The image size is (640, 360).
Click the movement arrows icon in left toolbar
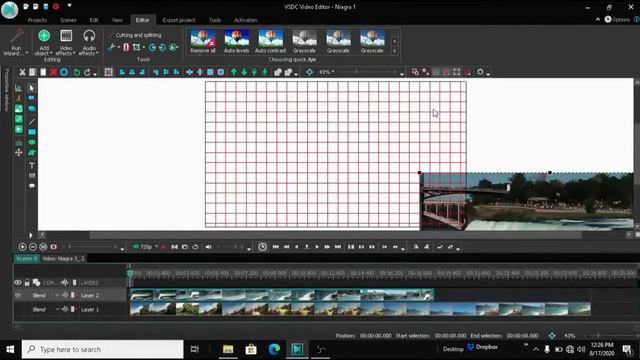click(x=19, y=153)
